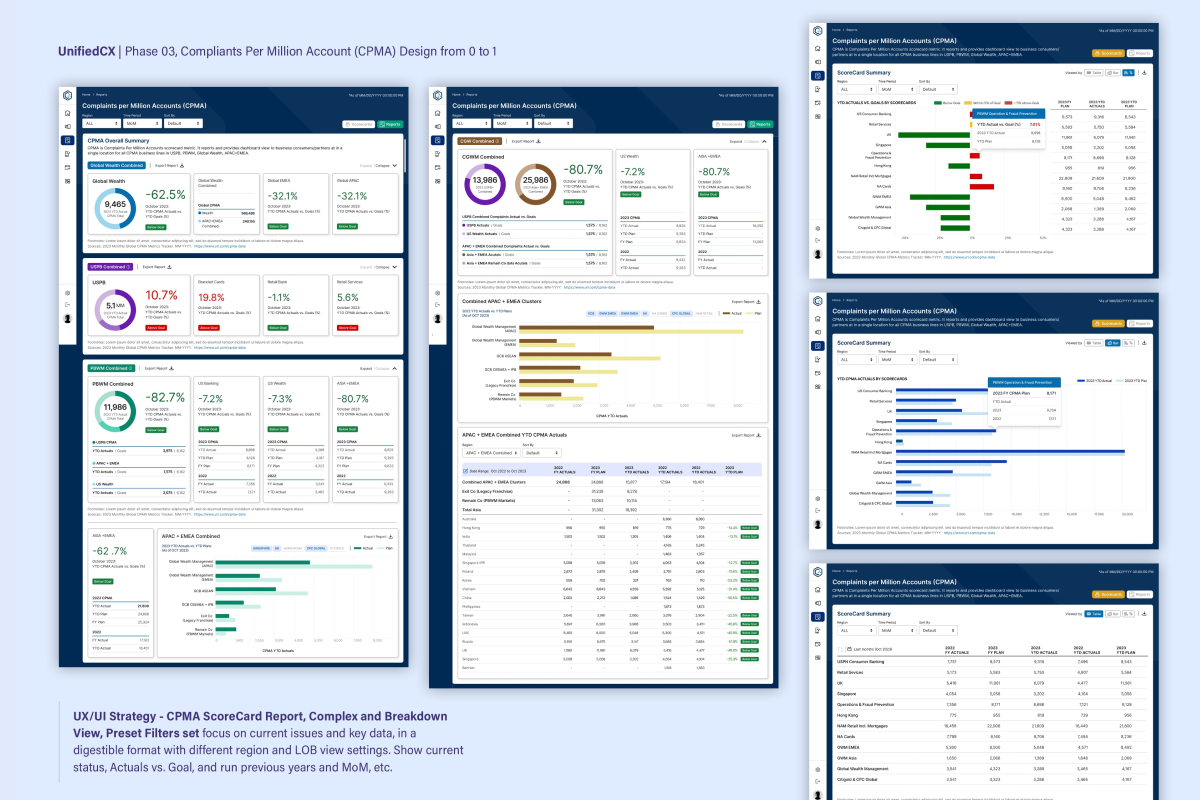
Task: Click Global Wealth 9,465 donut chart
Action: click(x=115, y=209)
